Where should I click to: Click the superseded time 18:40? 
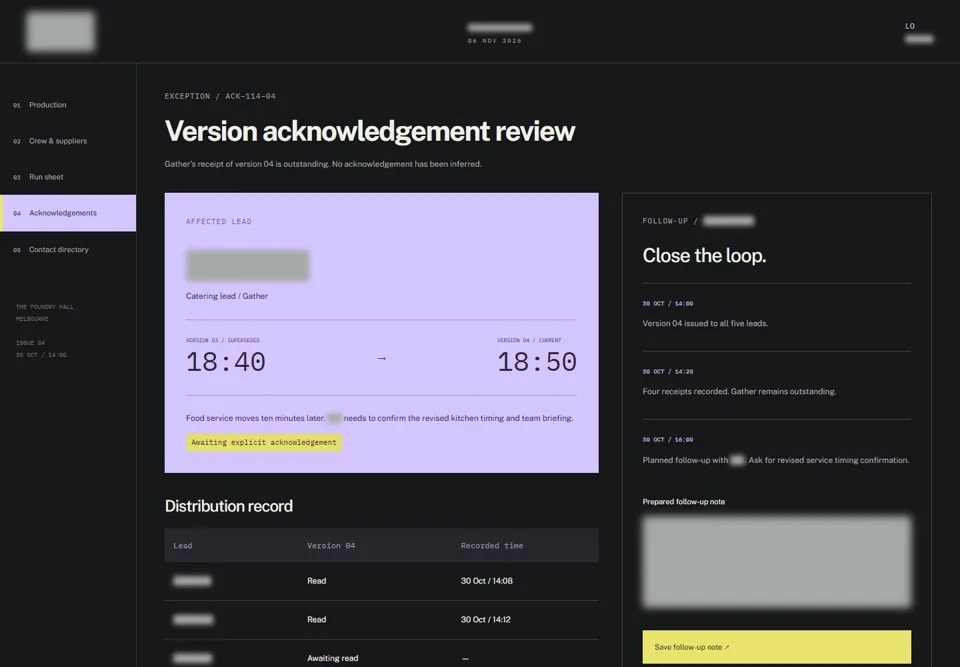coord(225,362)
